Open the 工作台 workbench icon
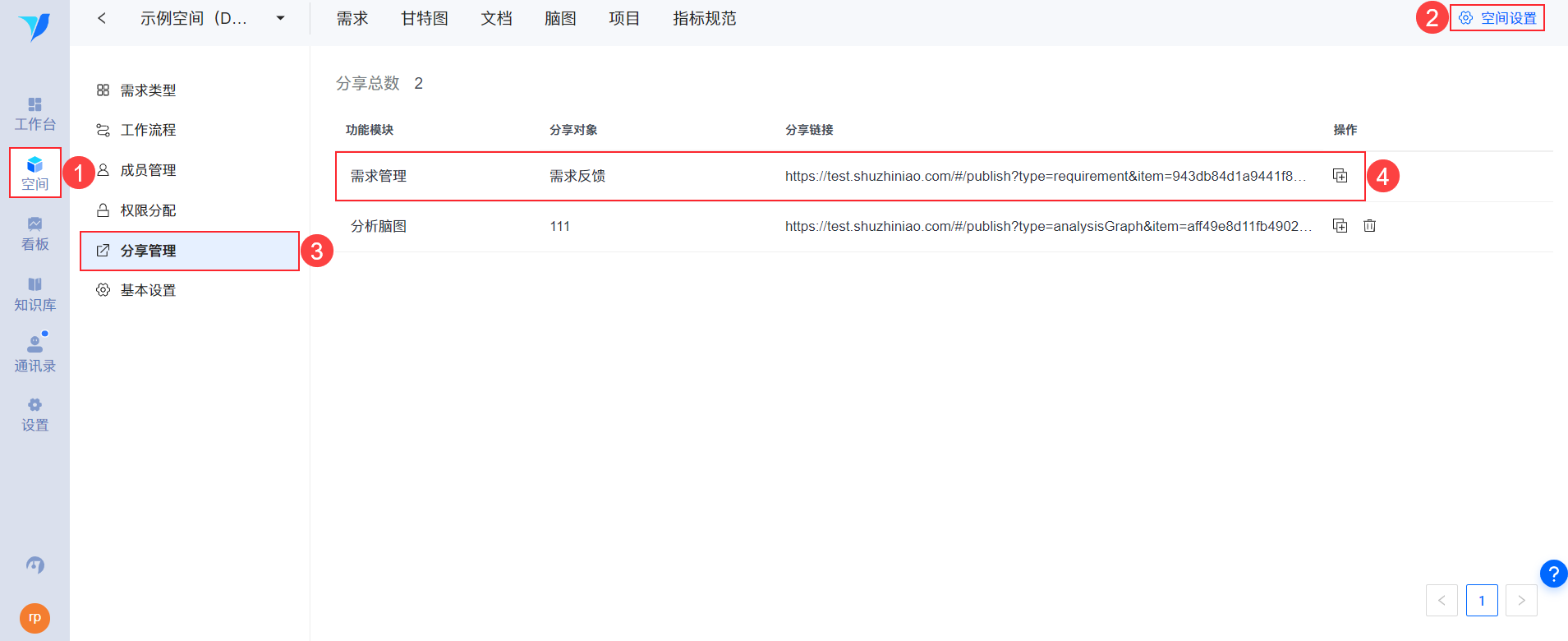Image resolution: width=1568 pixels, height=641 pixels. pos(34,104)
